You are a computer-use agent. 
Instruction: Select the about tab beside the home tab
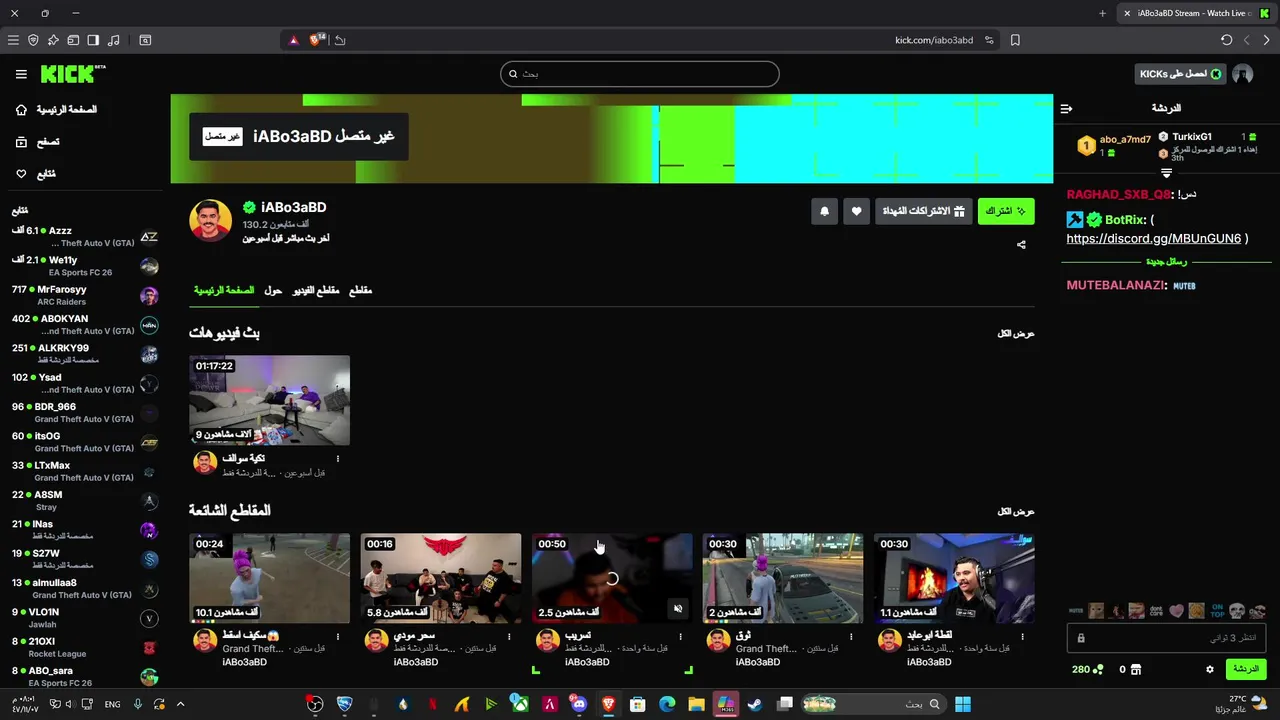[273, 290]
